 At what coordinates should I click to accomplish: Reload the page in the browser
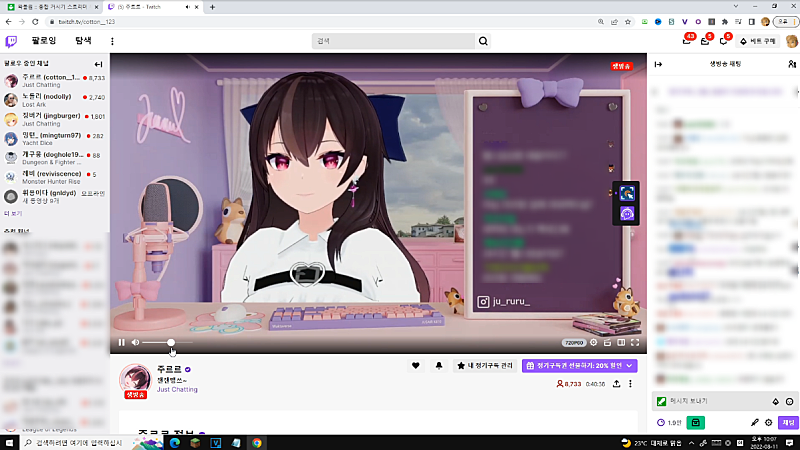pos(35,22)
